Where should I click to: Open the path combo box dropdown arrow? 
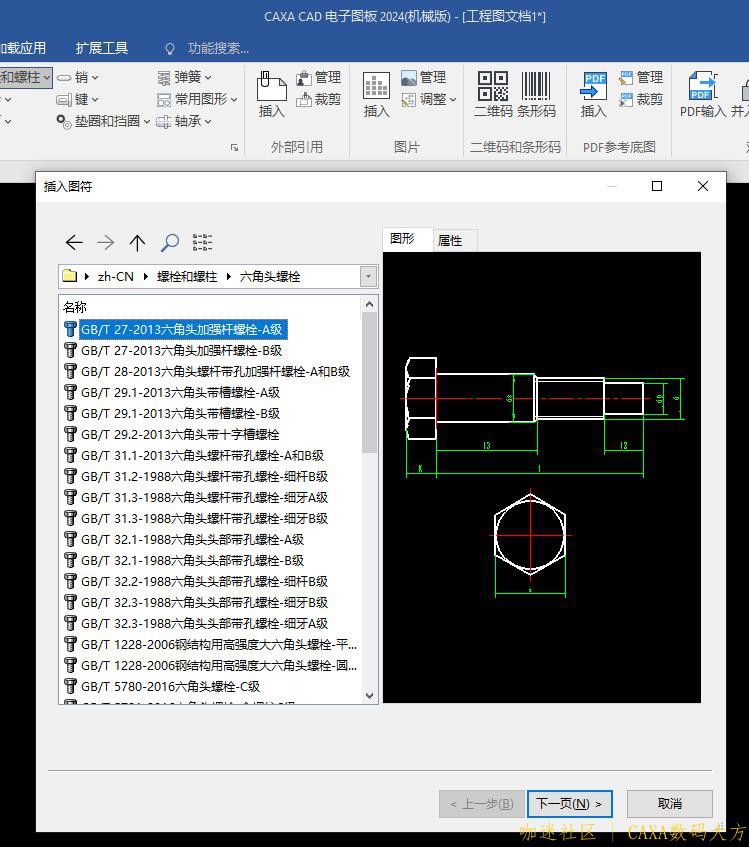tap(368, 277)
